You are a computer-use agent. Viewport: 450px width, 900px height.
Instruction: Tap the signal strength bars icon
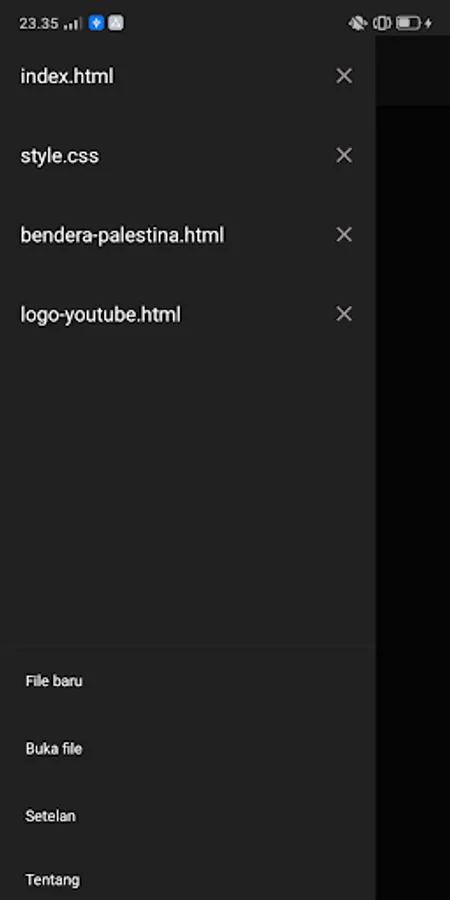tap(73, 24)
